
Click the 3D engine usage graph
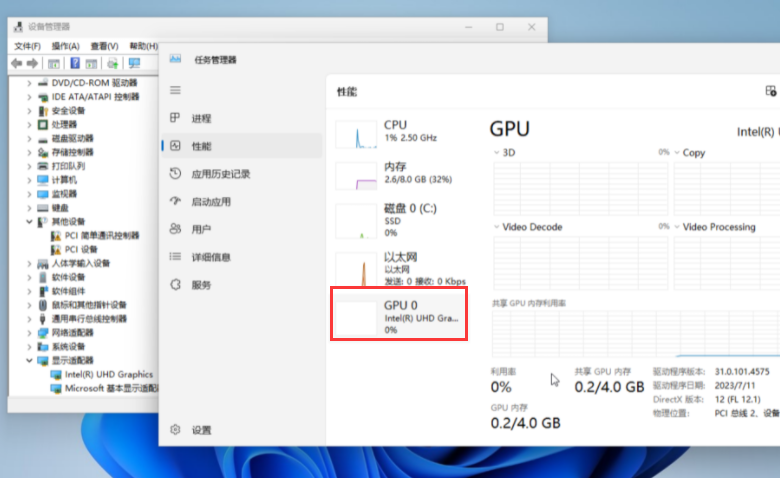coord(581,189)
